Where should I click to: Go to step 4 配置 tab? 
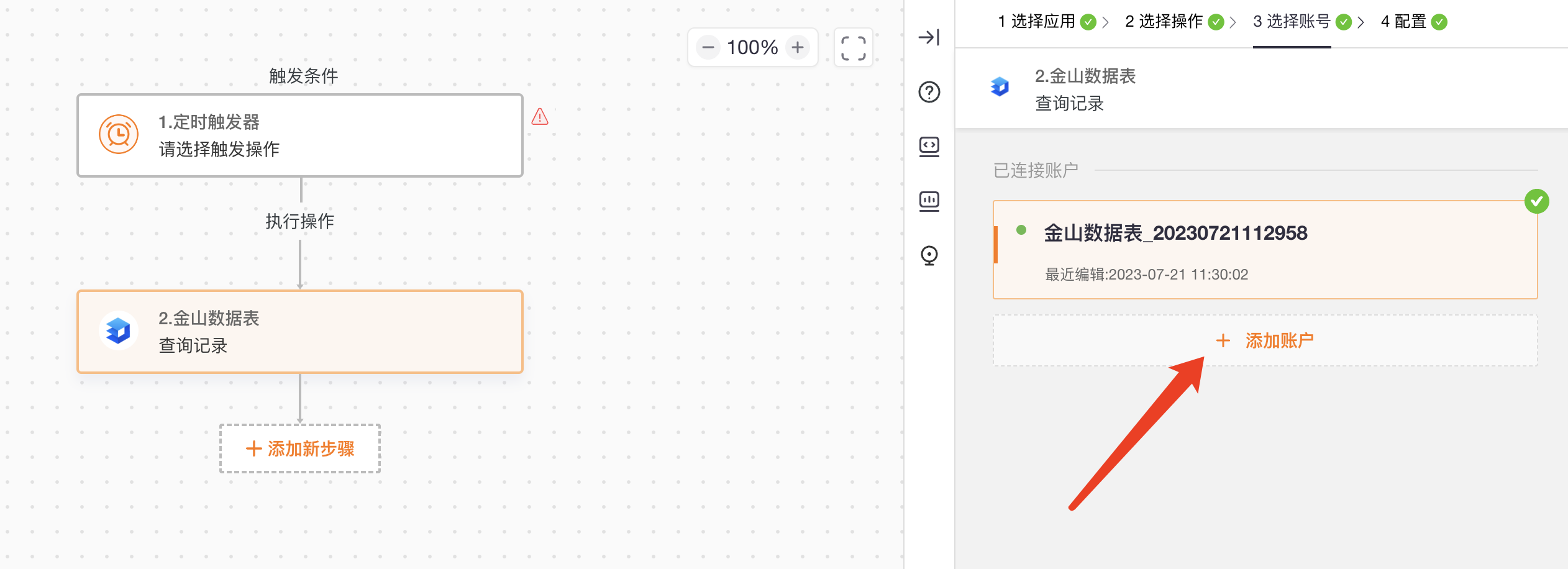point(1414,22)
